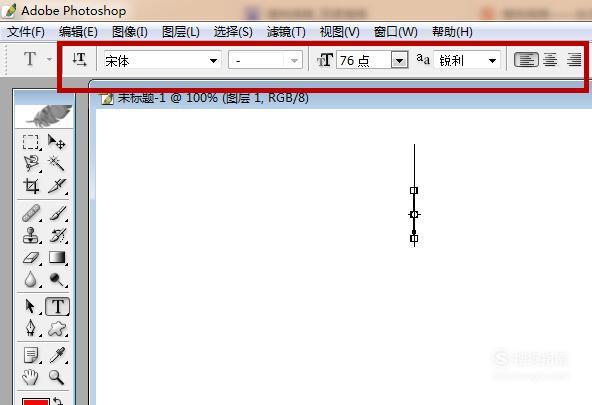592x405 pixels.
Task: Select the Zoom magnifier tool
Action: pos(57,377)
